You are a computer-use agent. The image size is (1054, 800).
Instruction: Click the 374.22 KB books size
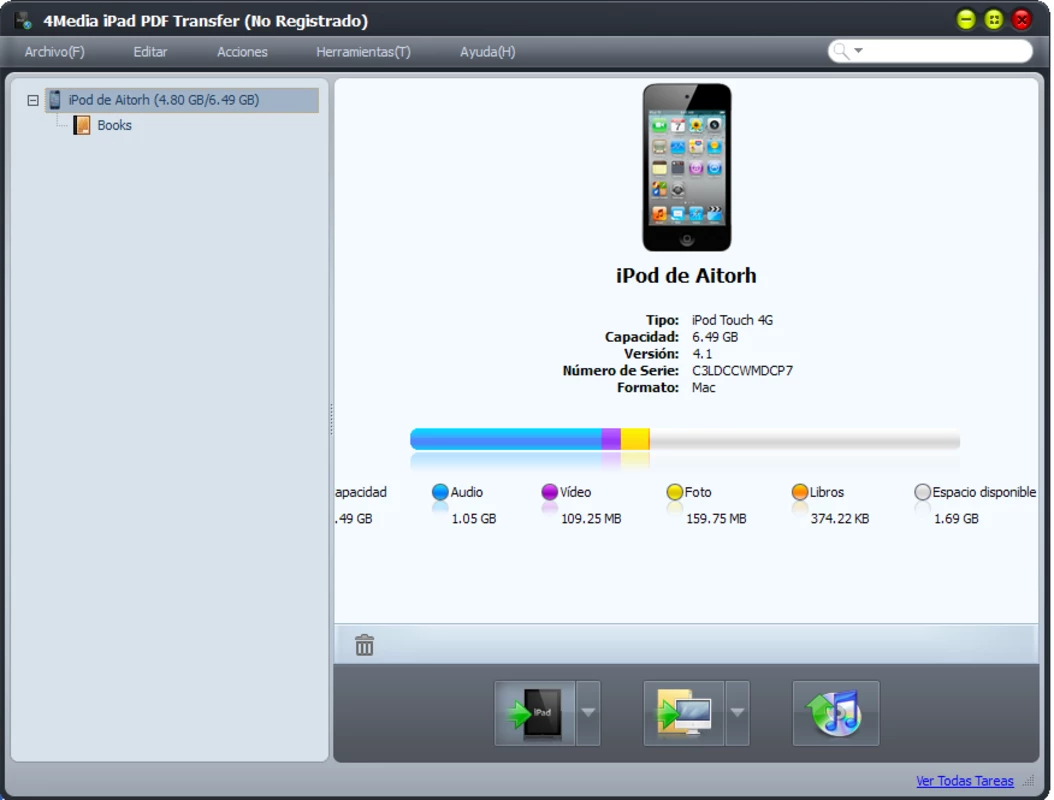point(840,519)
